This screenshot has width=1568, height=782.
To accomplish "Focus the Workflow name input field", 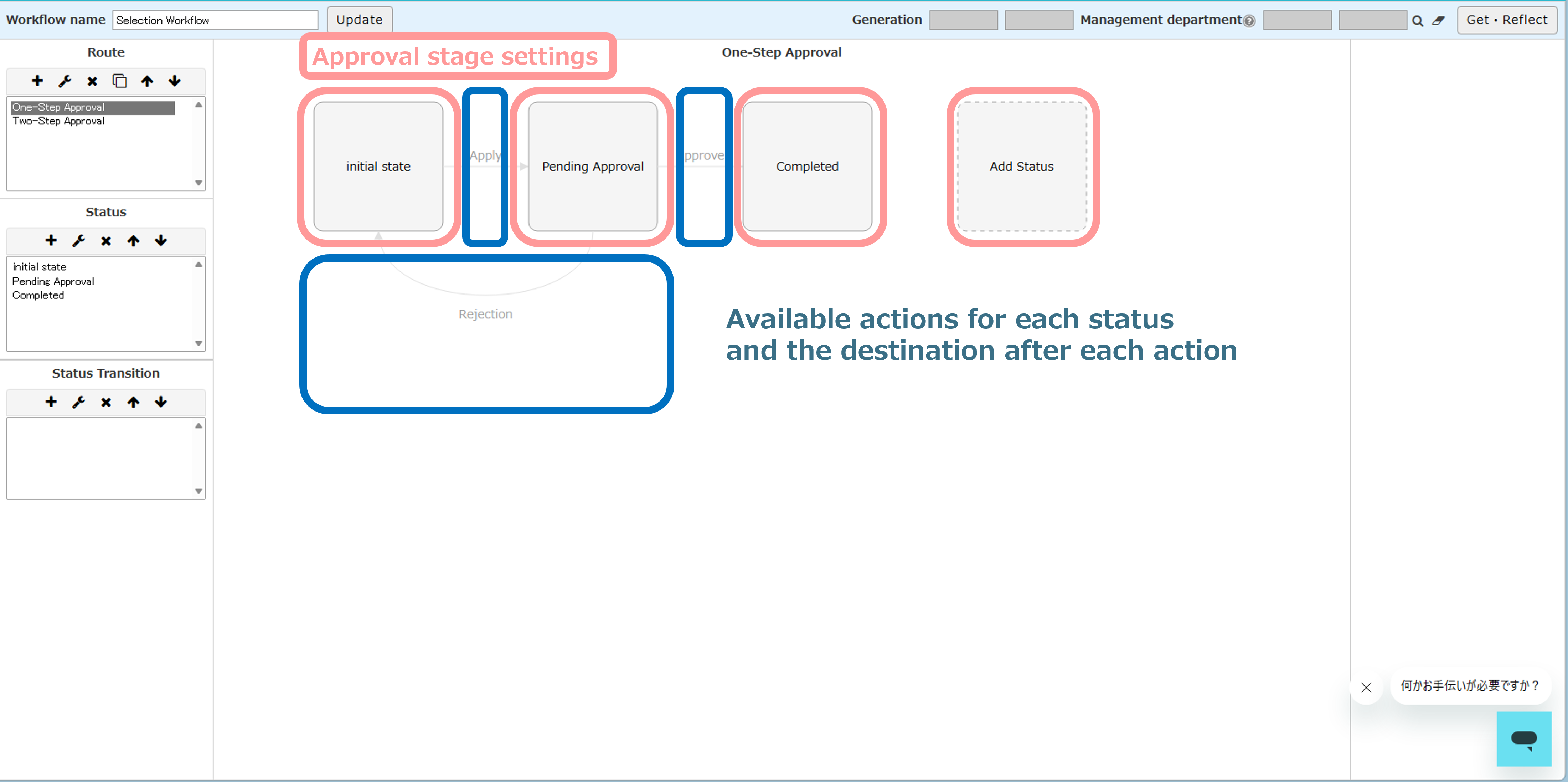I will click(x=216, y=20).
